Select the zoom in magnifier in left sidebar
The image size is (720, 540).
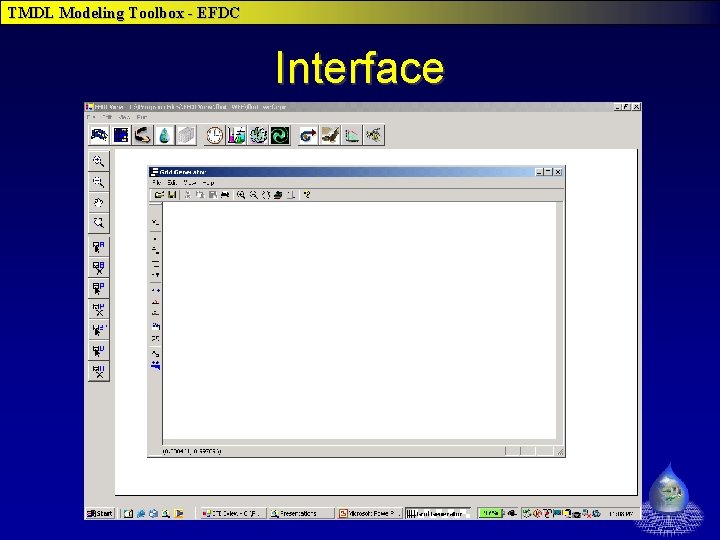pos(99,161)
